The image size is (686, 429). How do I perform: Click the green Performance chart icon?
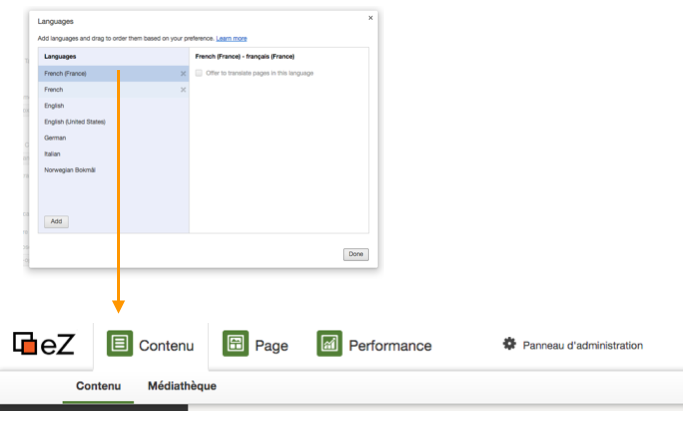tap(329, 345)
